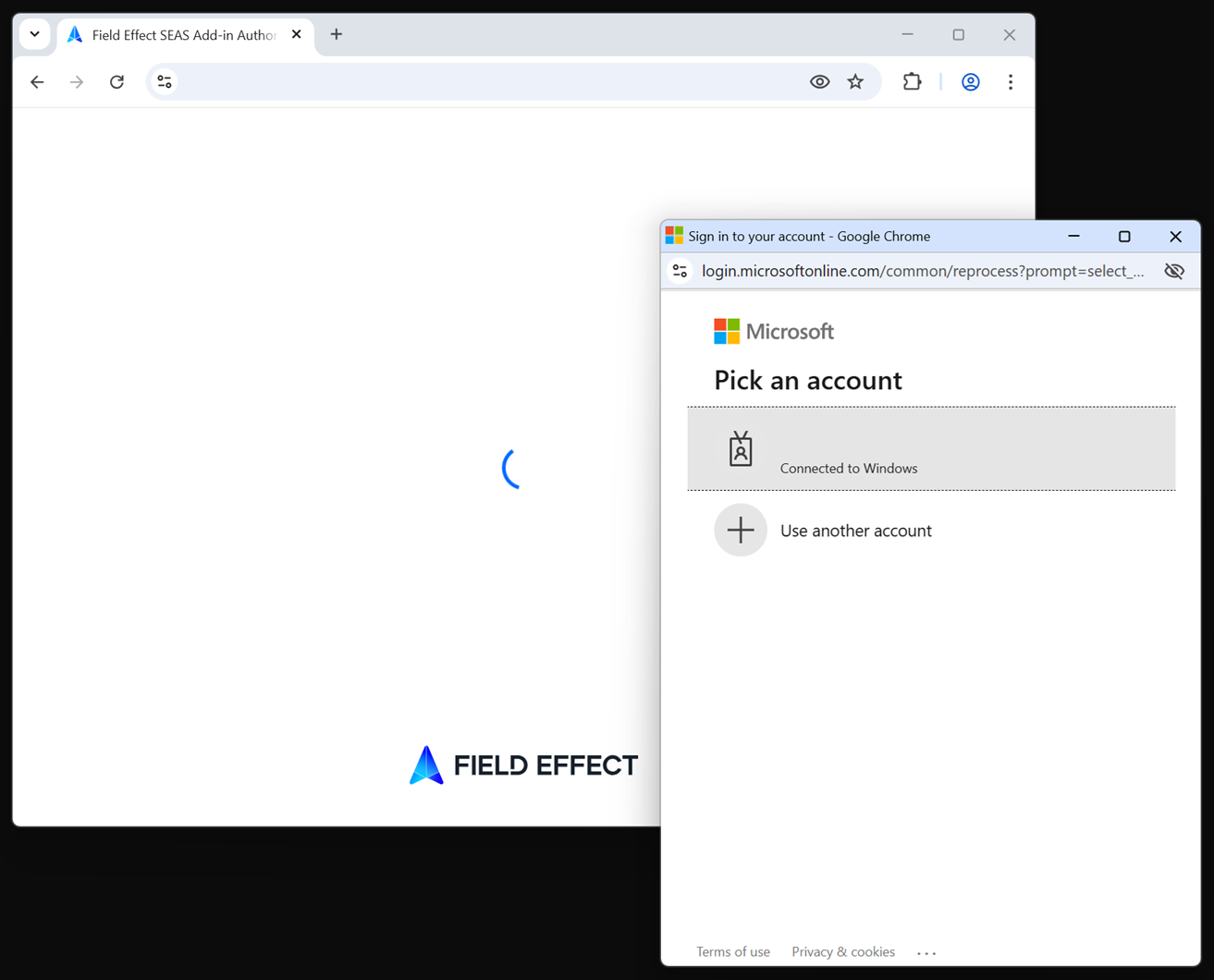1214x980 pixels.
Task: Open Terms of use link
Action: pyautogui.click(x=732, y=951)
